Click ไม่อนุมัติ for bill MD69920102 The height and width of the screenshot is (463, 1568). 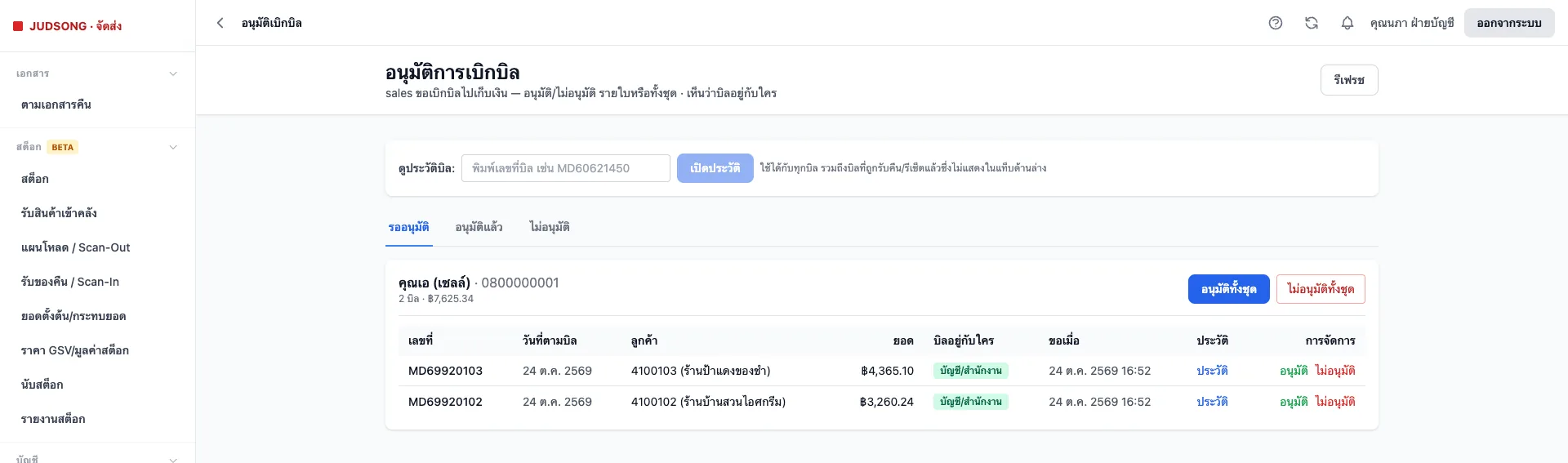(x=1335, y=402)
